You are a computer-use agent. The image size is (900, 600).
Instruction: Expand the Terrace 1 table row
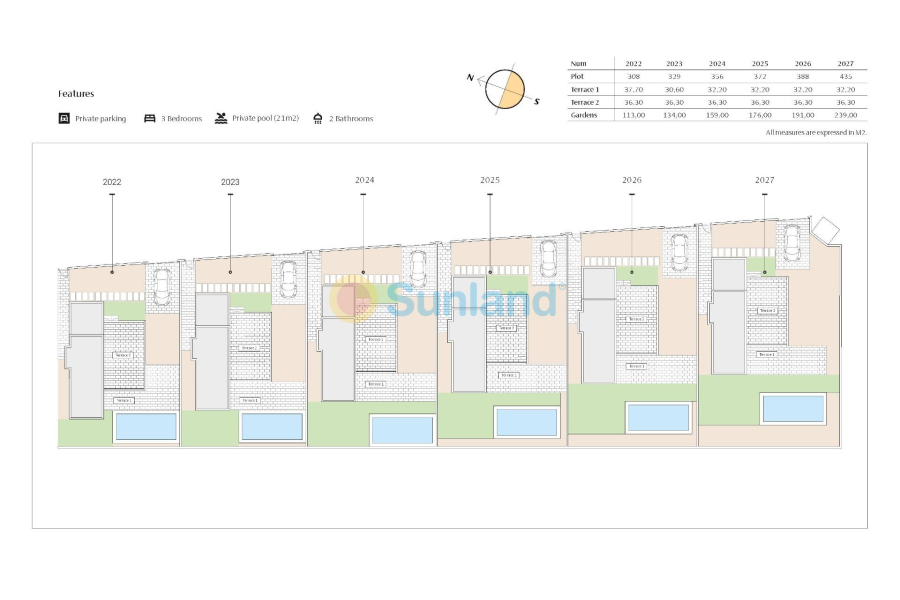pyautogui.click(x=583, y=89)
